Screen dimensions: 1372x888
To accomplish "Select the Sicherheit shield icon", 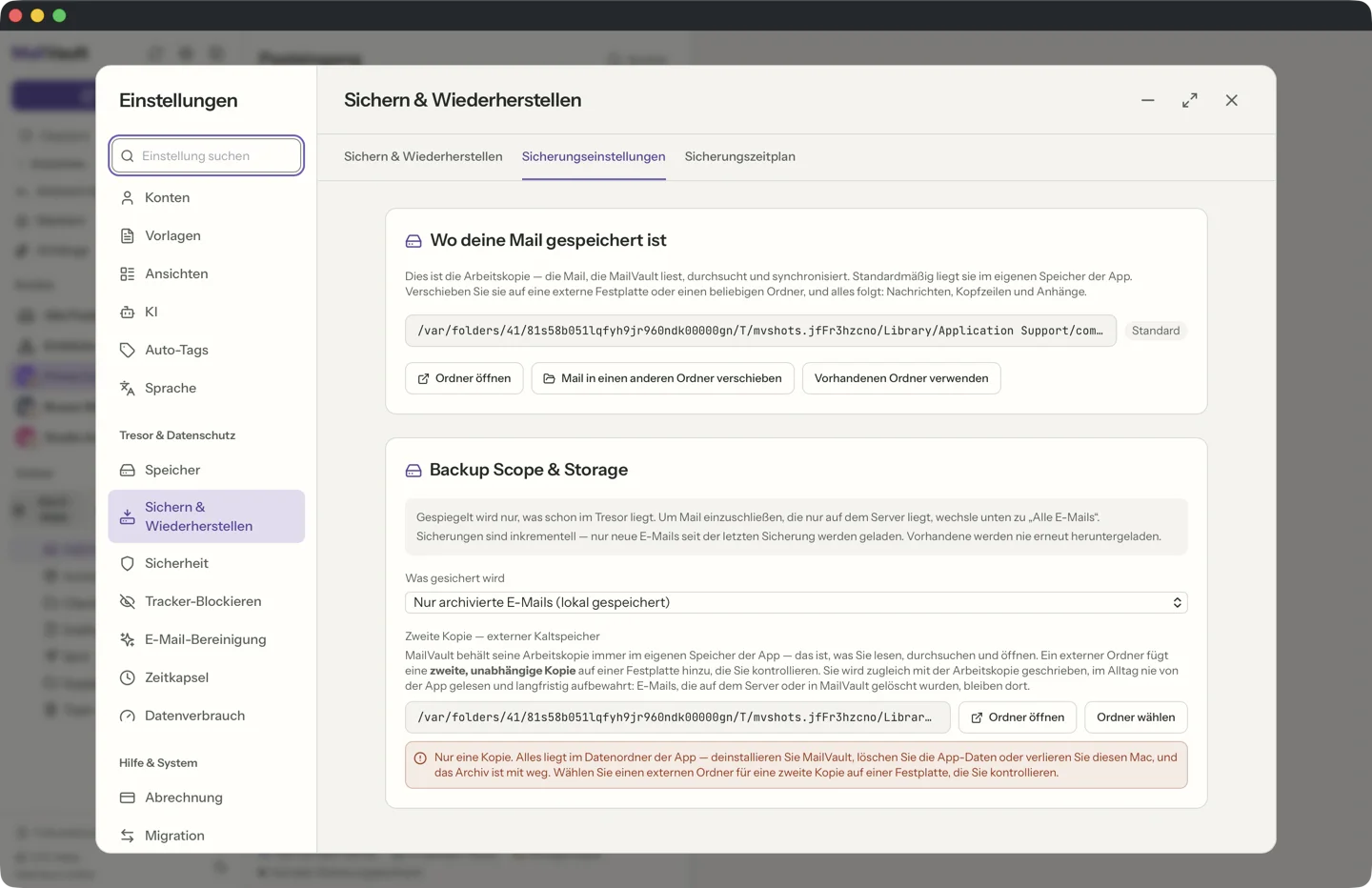I will click(x=127, y=563).
